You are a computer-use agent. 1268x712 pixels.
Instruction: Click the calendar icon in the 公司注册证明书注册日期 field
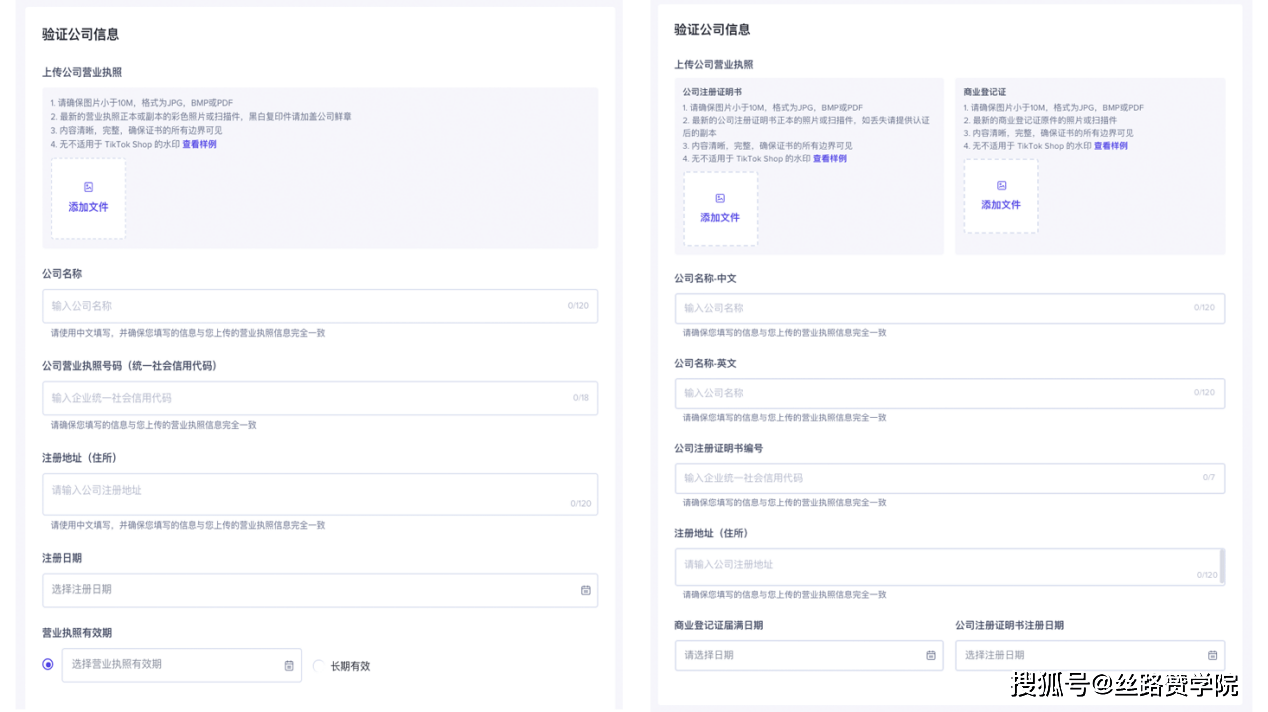(1212, 655)
